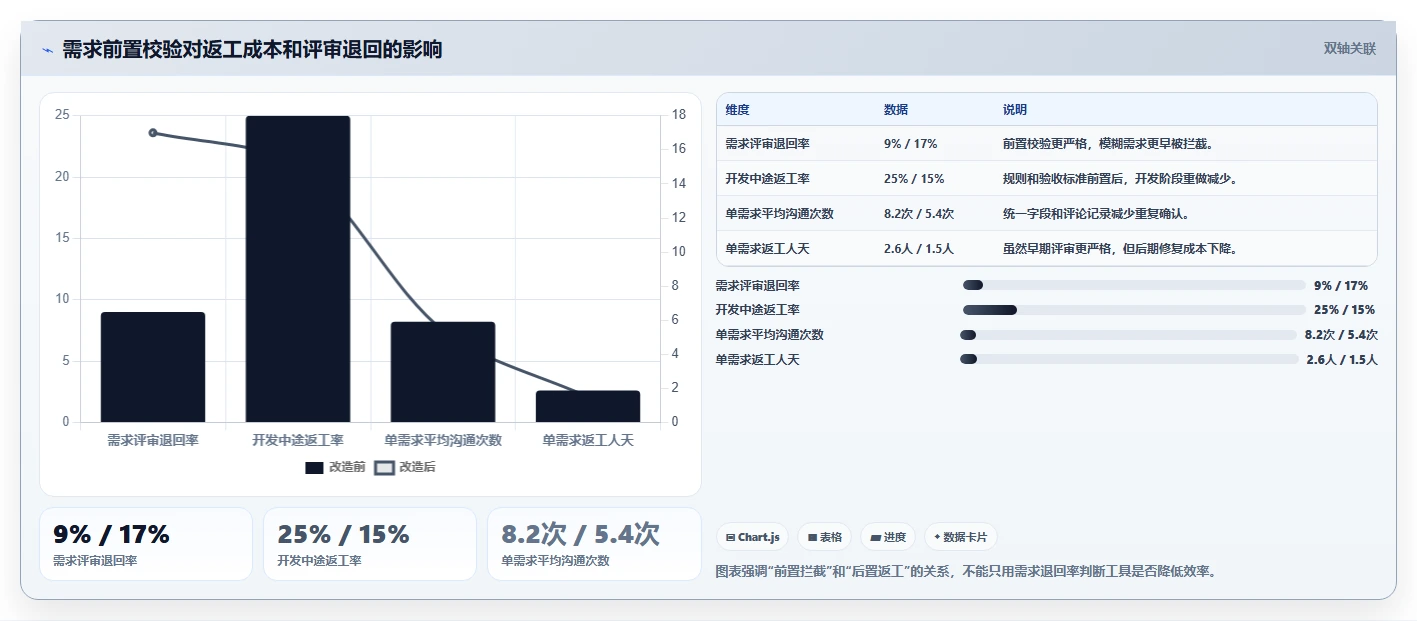
Task: Click the progress list label 开发中途返工率
Action: (757, 310)
